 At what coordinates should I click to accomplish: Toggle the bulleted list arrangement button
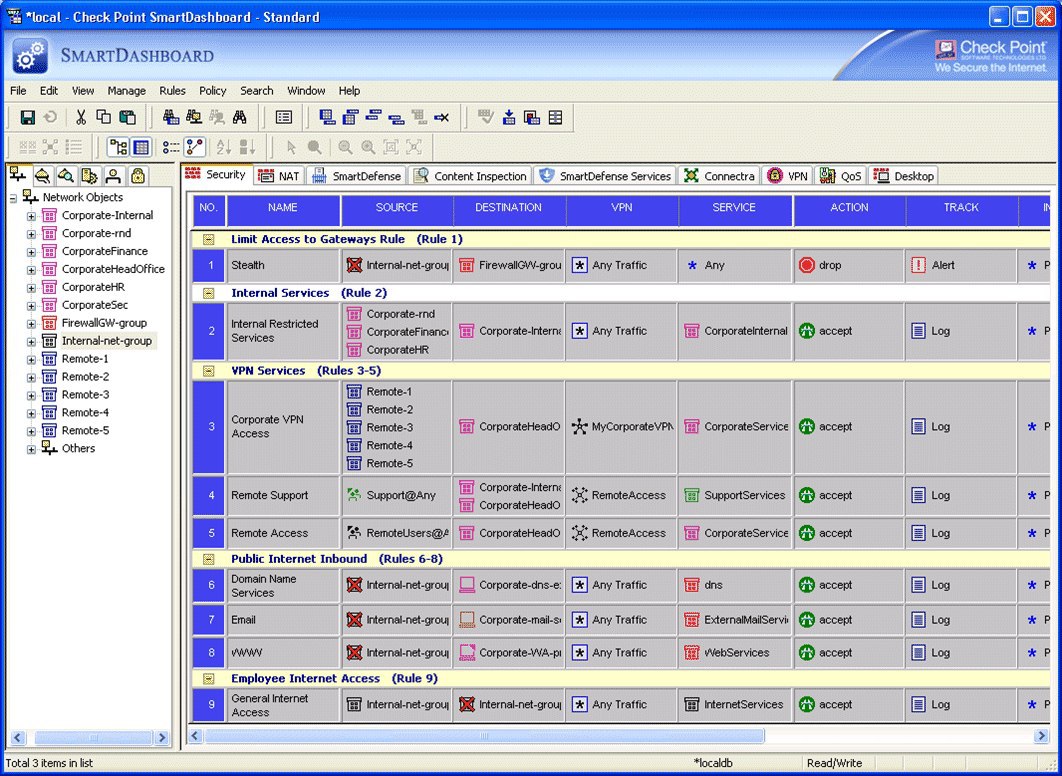click(x=171, y=147)
